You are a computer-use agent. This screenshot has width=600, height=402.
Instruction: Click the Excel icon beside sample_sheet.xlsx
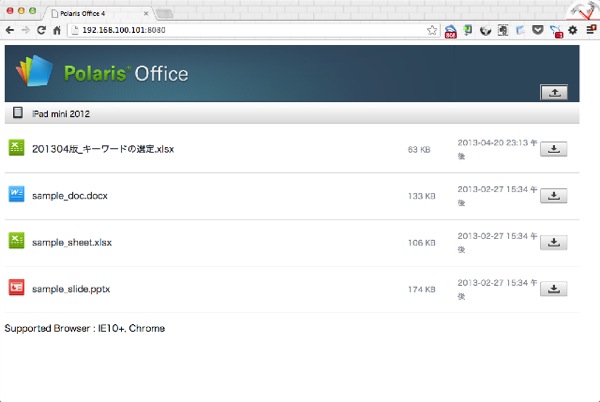coord(16,241)
